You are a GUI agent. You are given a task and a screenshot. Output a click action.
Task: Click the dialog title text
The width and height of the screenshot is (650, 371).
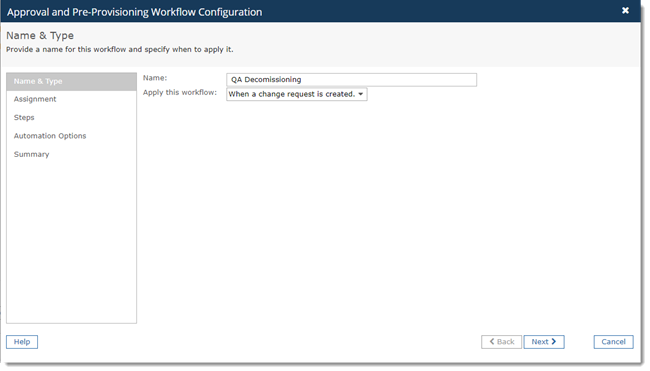coord(134,12)
